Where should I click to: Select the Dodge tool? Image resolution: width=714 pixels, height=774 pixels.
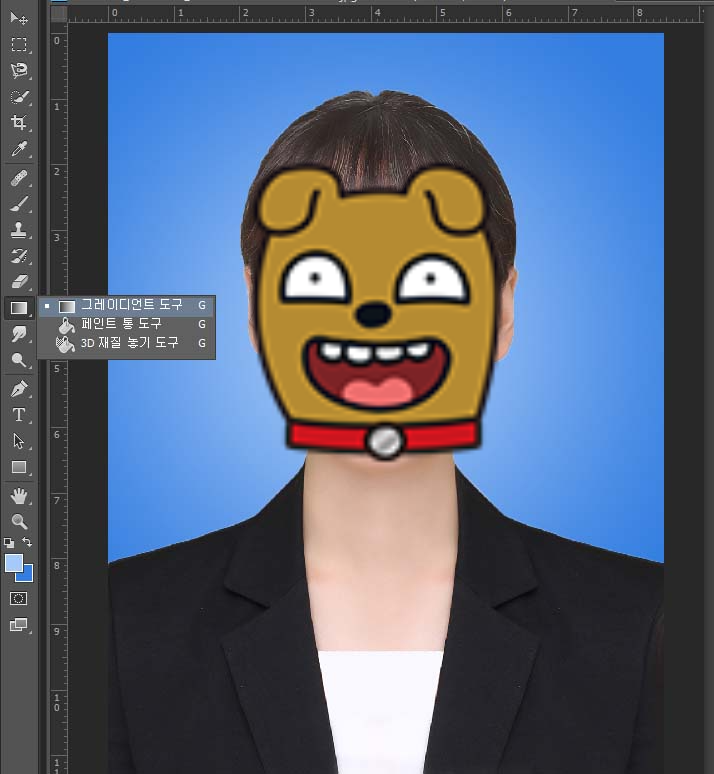(x=19, y=360)
